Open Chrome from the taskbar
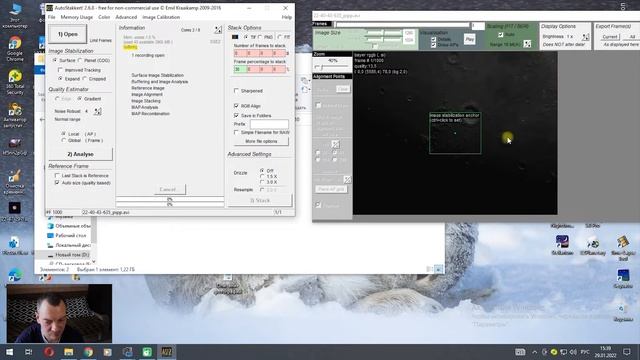 tap(88, 352)
